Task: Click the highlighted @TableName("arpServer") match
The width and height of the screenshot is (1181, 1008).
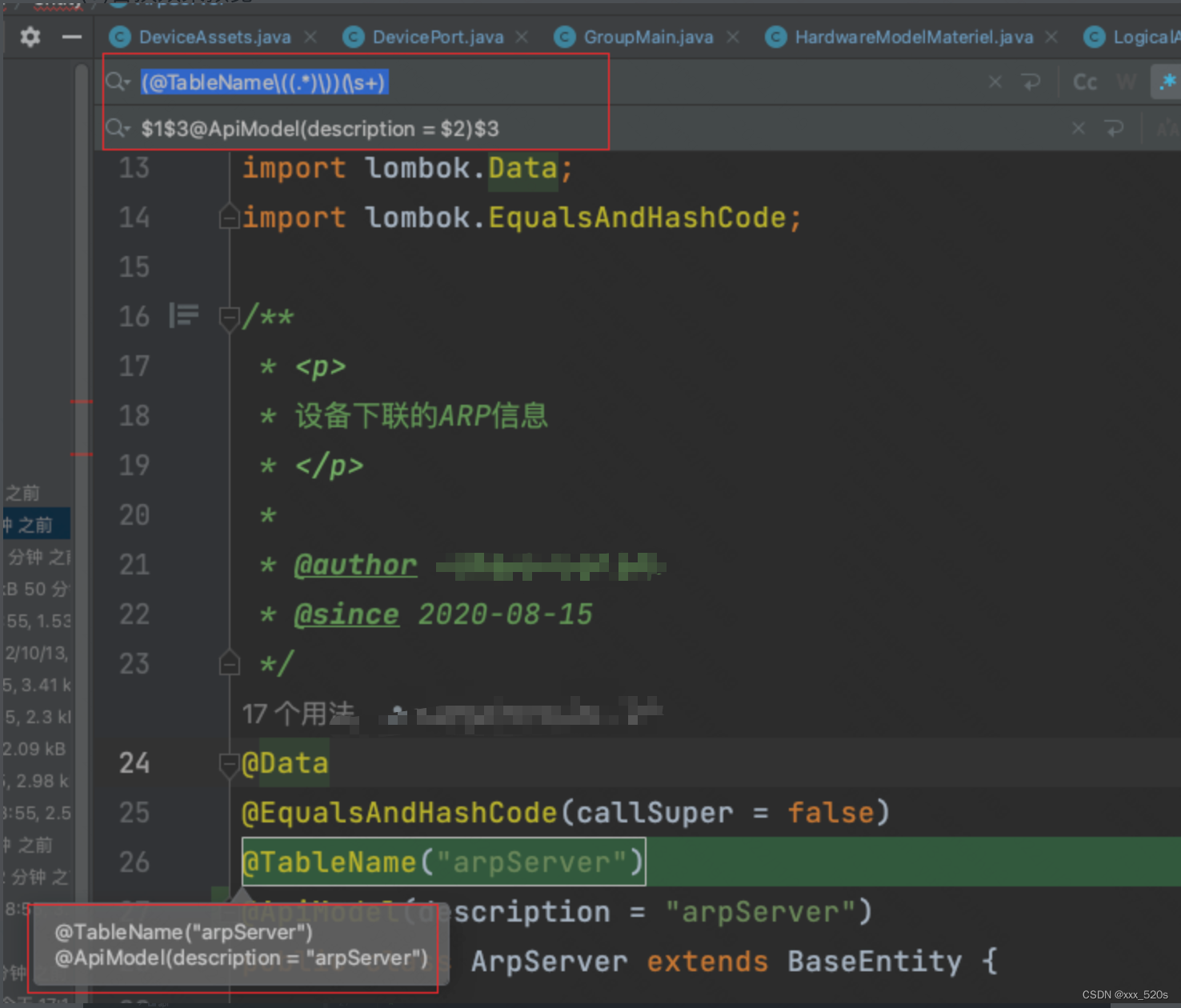Action: tap(443, 862)
